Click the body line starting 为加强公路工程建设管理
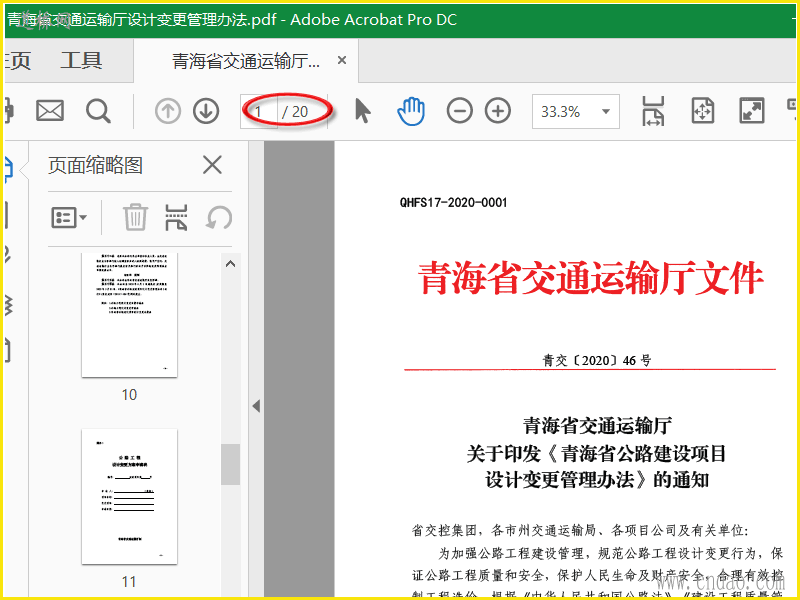Image resolution: width=800 pixels, height=600 pixels. [610, 553]
